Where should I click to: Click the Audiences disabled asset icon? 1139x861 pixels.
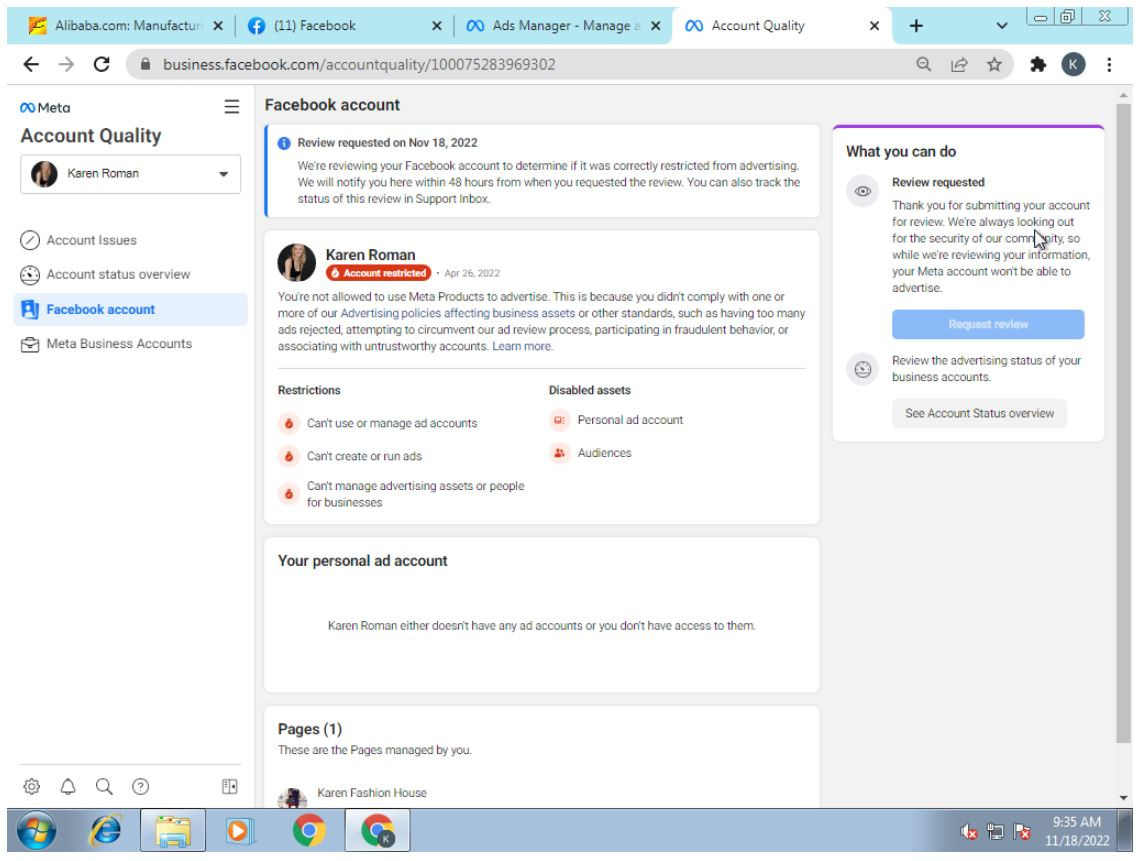point(559,453)
